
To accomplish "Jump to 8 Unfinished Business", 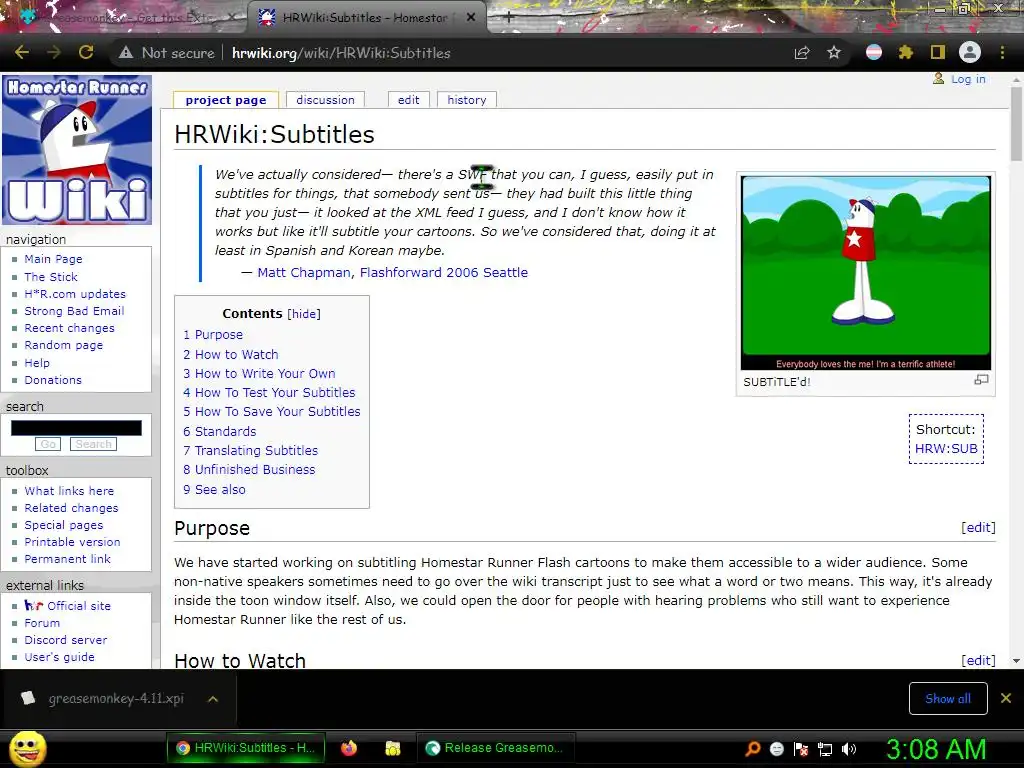I will click(249, 470).
